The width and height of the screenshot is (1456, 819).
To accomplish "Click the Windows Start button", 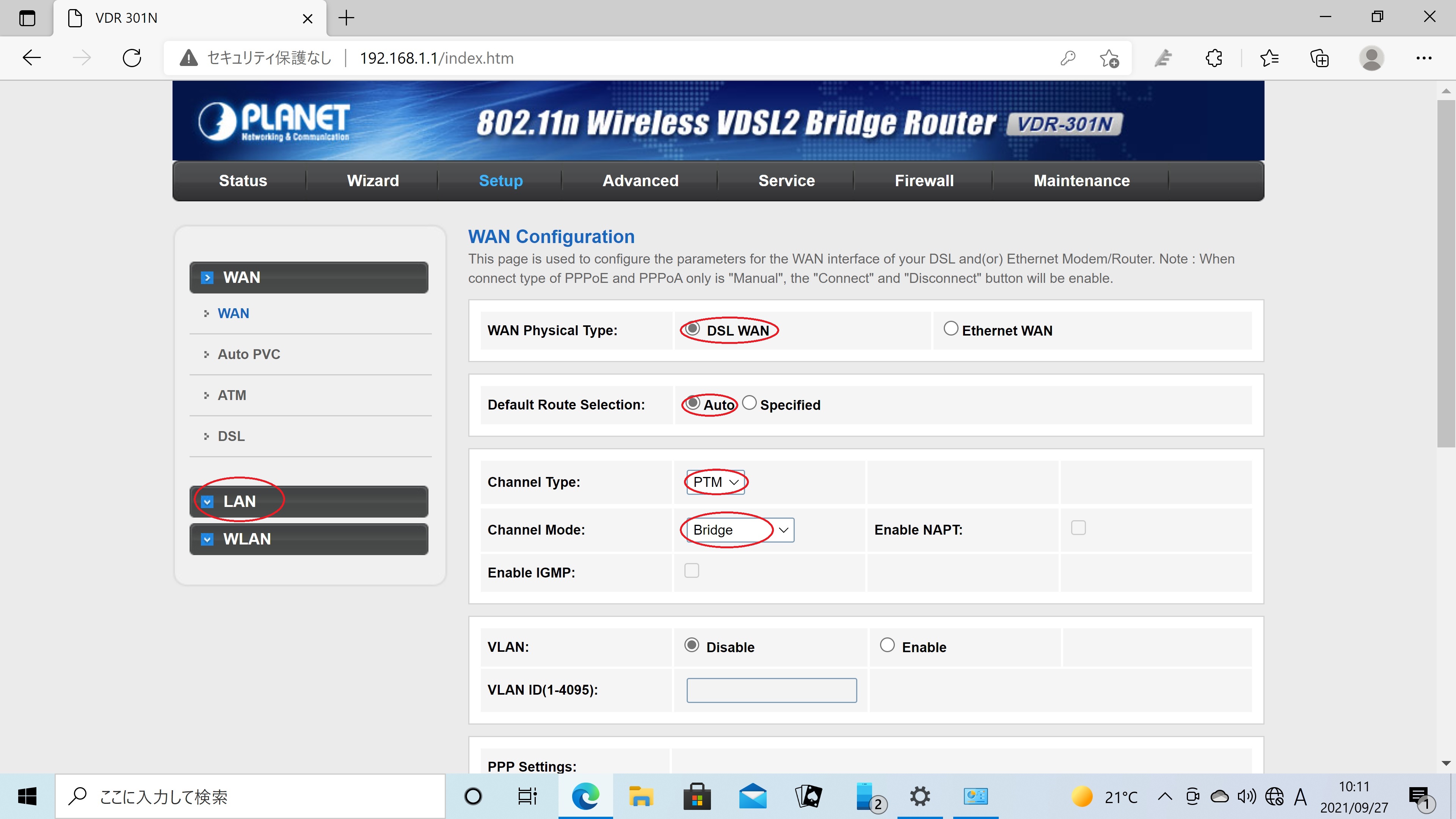I will pos(27,796).
